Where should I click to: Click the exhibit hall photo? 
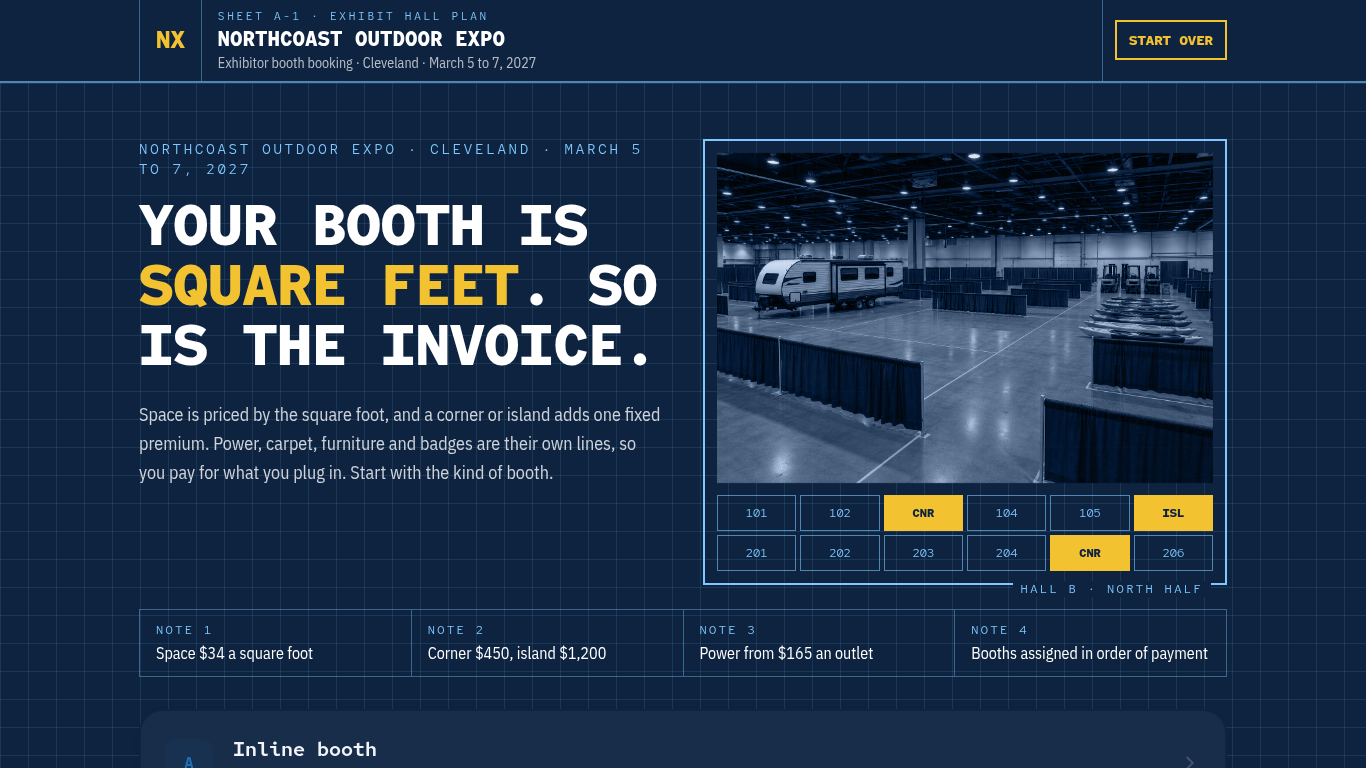point(965,318)
